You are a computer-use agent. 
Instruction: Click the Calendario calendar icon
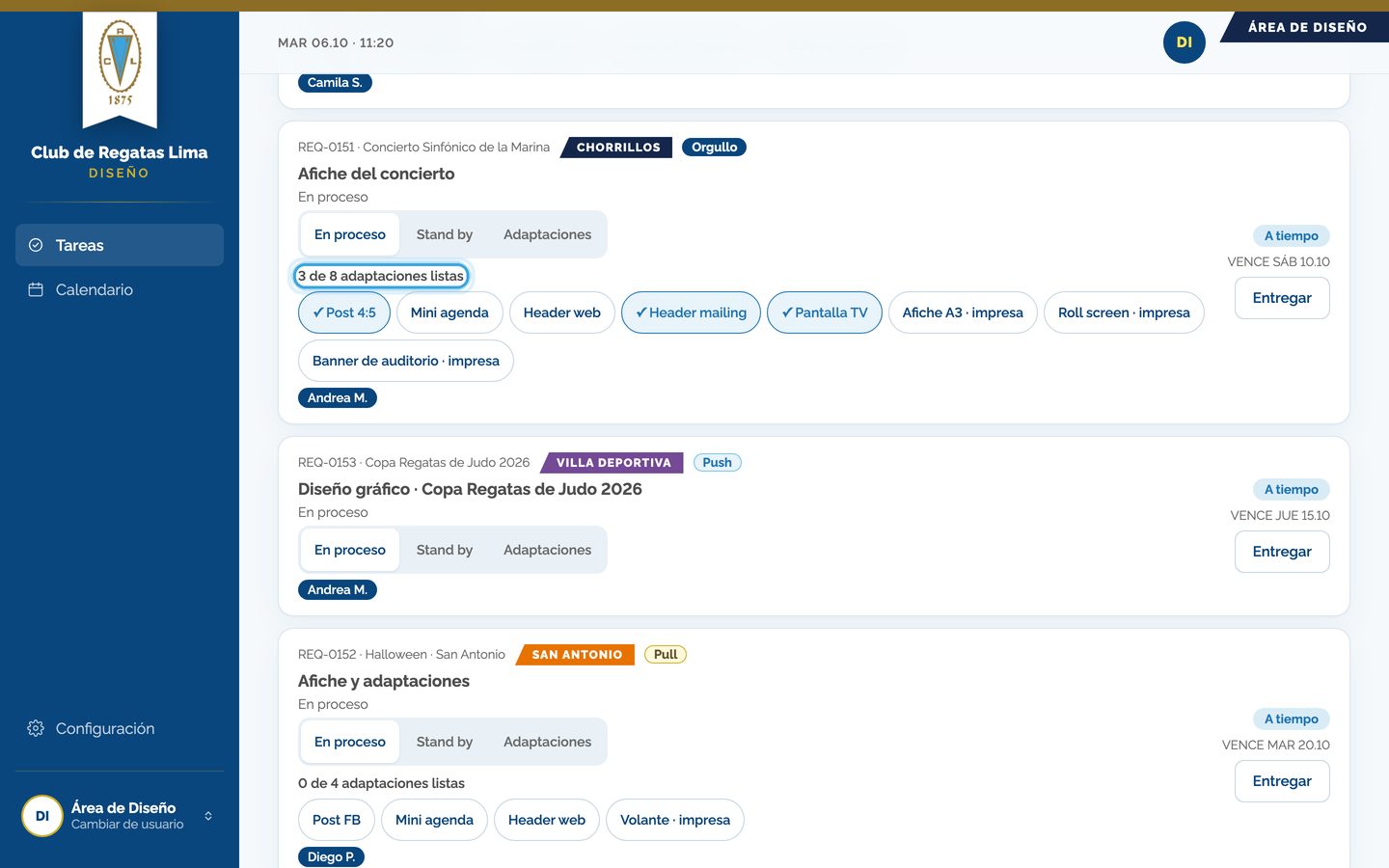[36, 289]
